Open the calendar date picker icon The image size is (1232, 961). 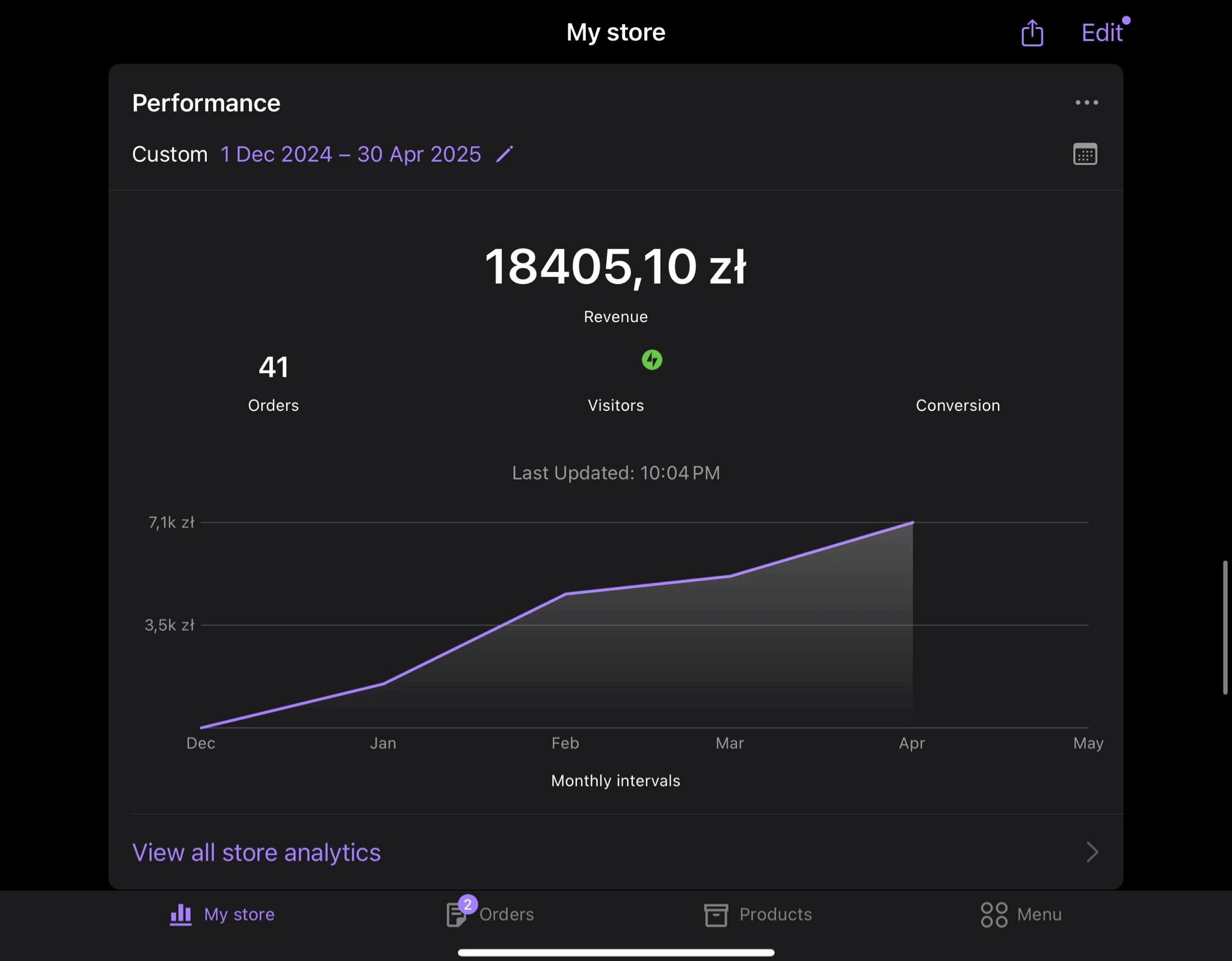[1085, 155]
